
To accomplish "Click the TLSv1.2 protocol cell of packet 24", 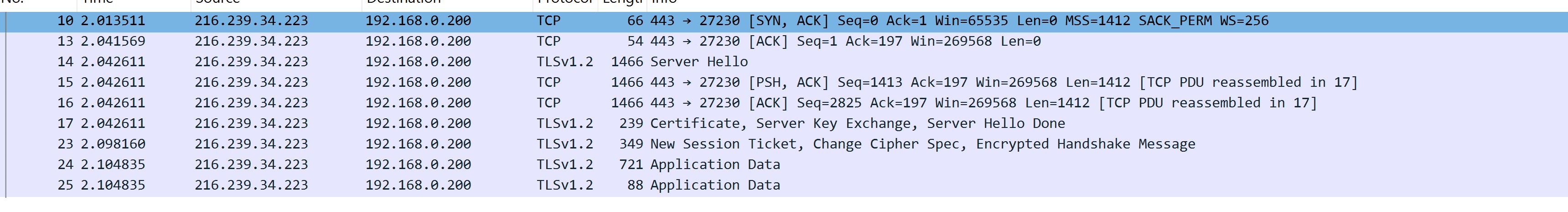I will coord(564,164).
